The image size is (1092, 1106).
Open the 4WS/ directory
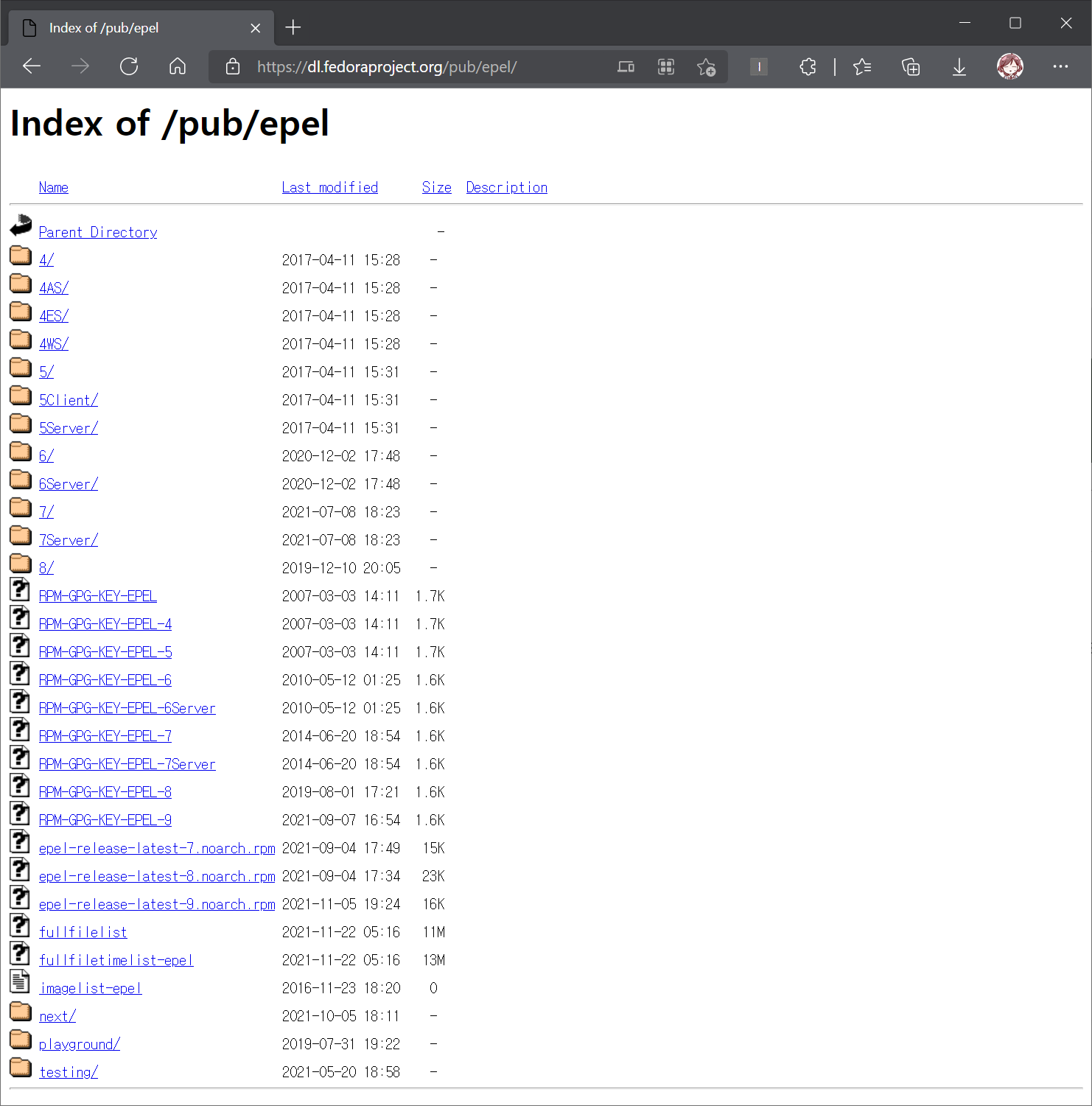54,344
